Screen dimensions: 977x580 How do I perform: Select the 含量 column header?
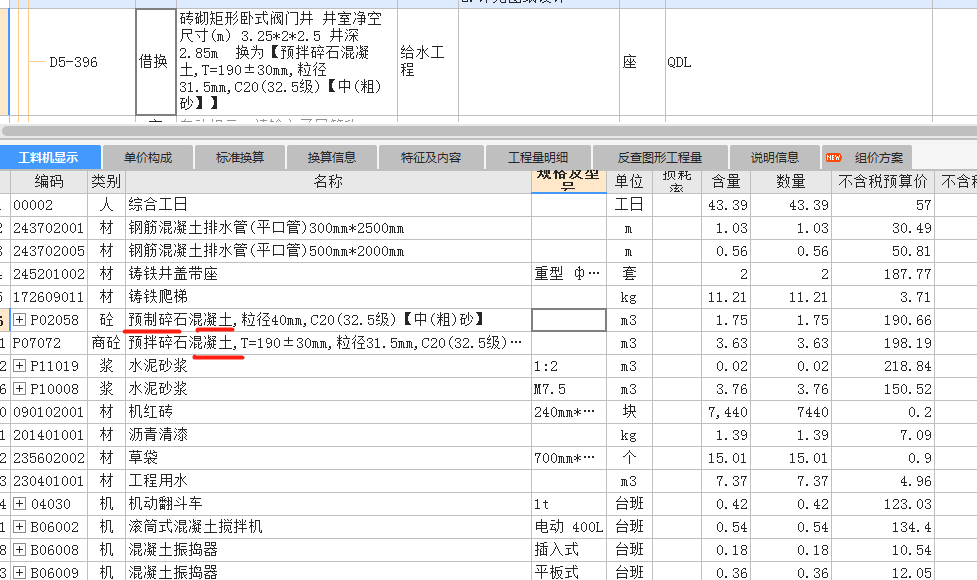point(726,181)
